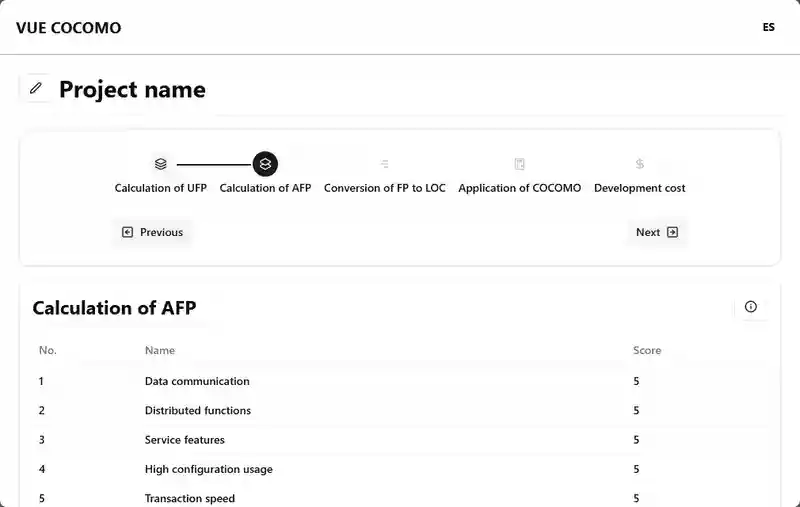The width and height of the screenshot is (800, 507).
Task: Click the pencil edit icon beside Project name
Action: (36, 88)
